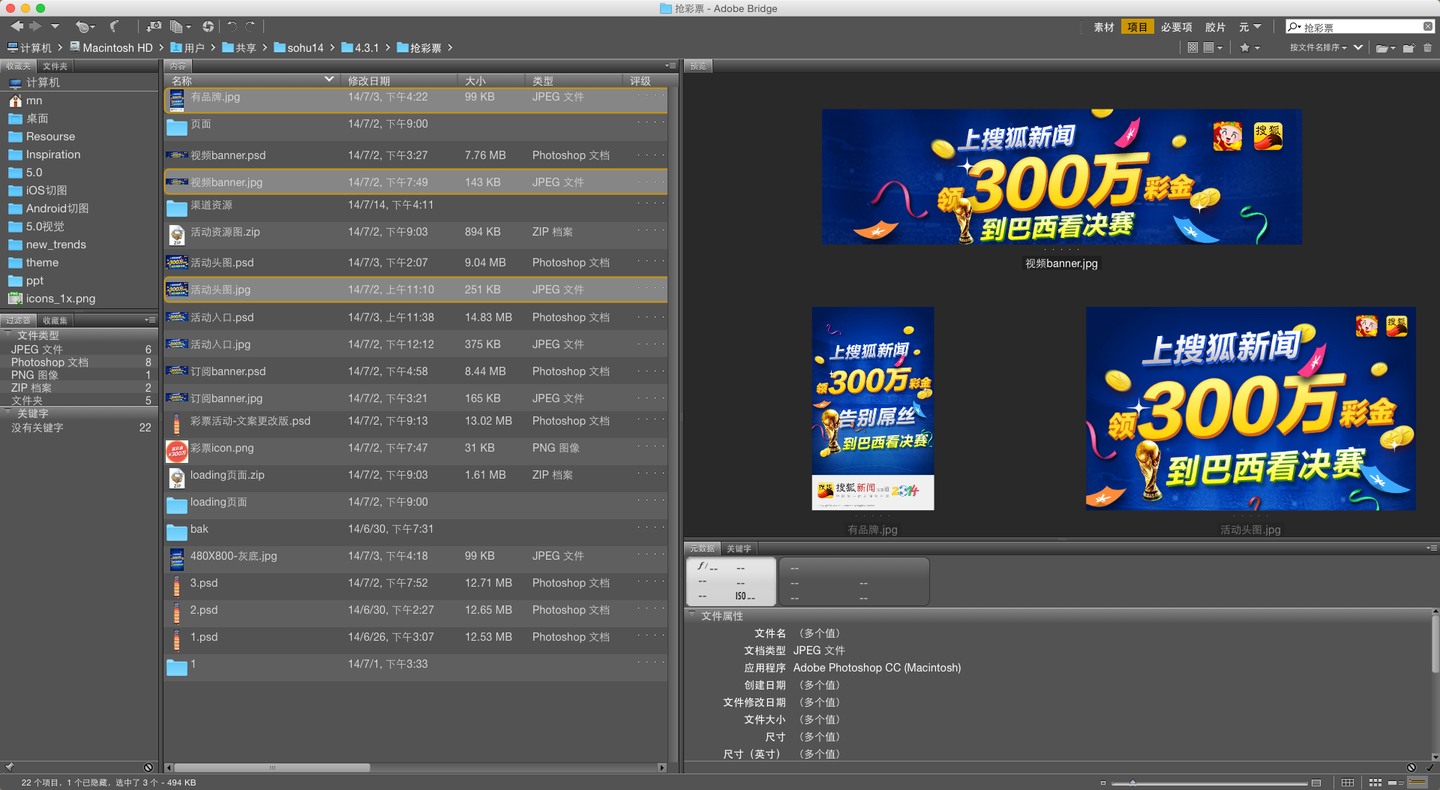Screen dimensions: 1440x790
Task: Switch to the 必要项 workspace
Action: [x=1176, y=27]
